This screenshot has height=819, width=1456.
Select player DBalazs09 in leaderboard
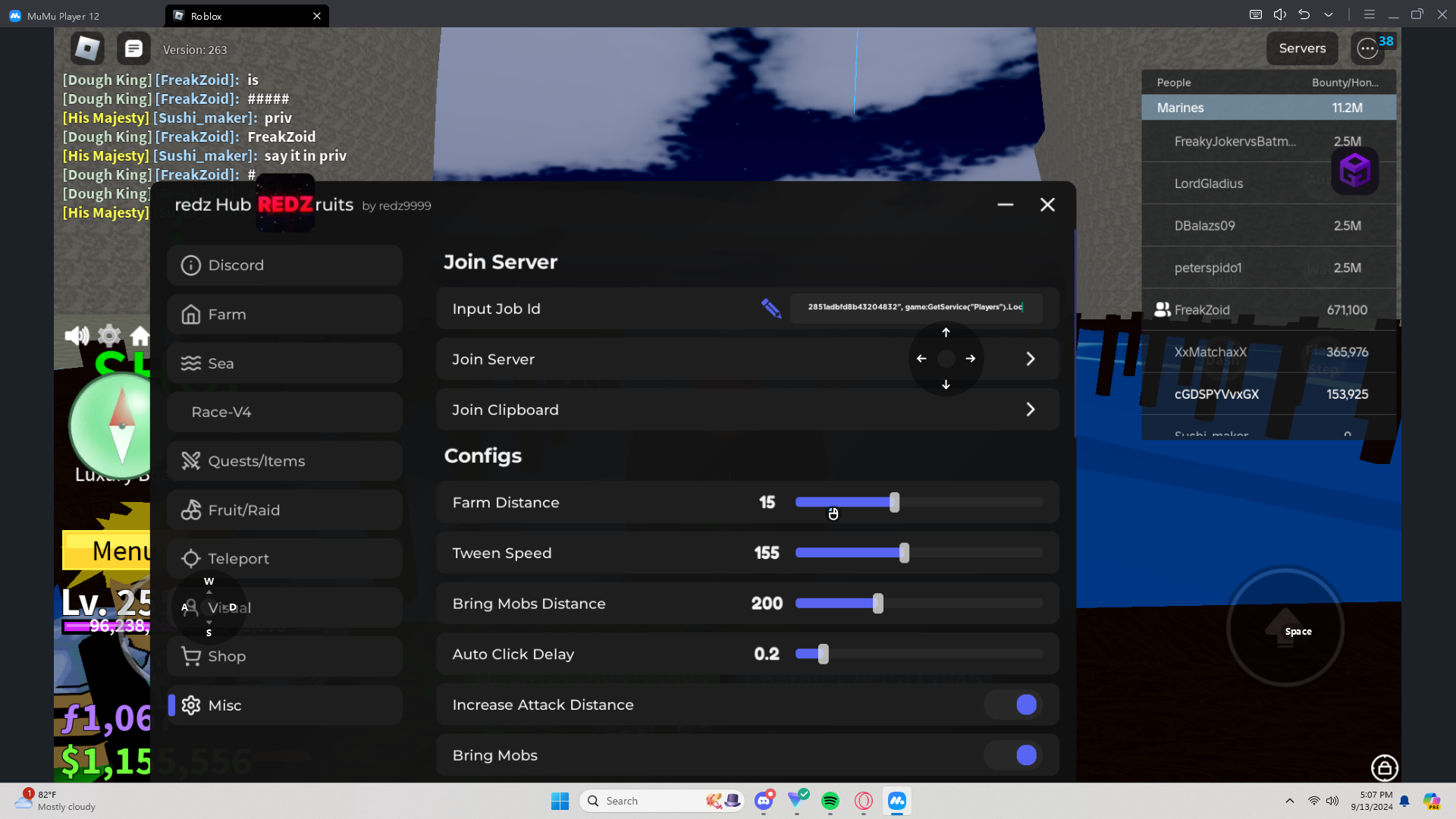point(1269,226)
